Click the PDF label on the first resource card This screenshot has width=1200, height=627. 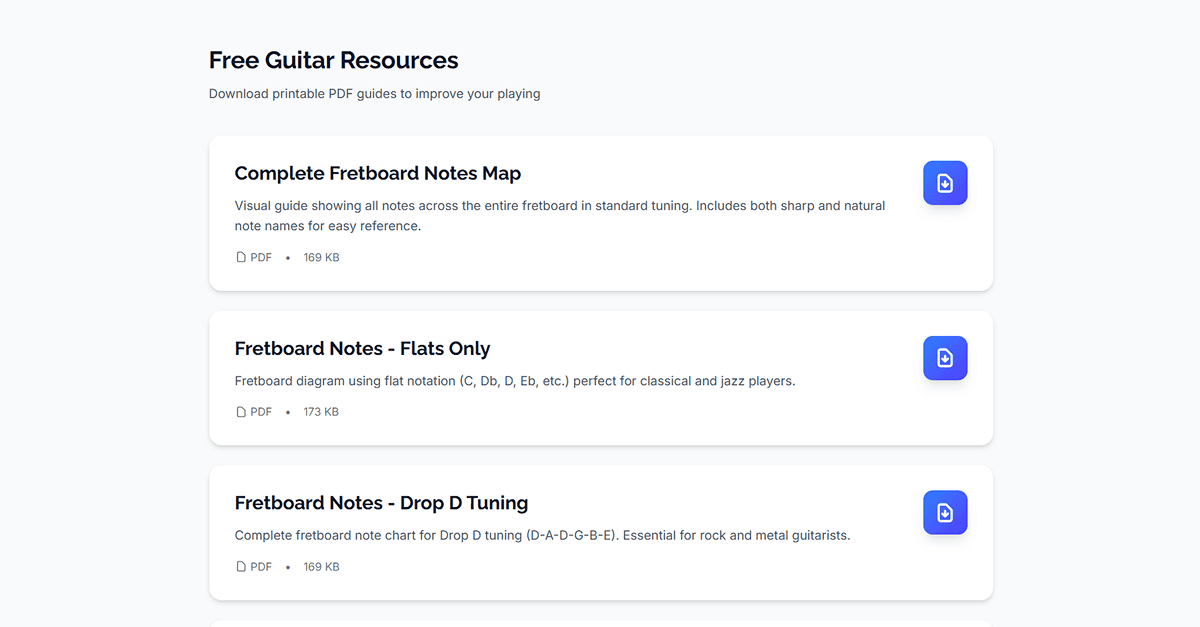point(261,257)
